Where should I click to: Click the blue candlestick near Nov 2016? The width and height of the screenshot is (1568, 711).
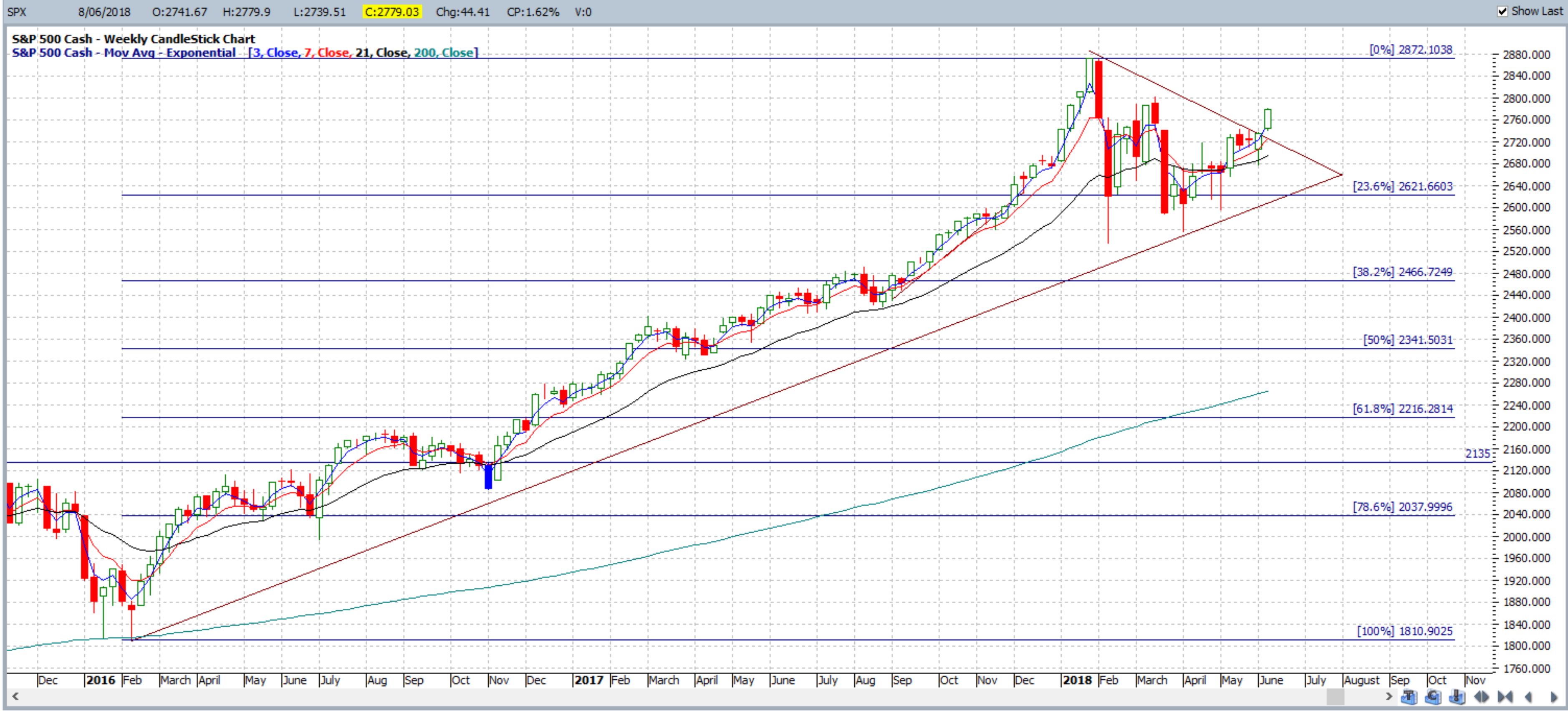click(488, 476)
